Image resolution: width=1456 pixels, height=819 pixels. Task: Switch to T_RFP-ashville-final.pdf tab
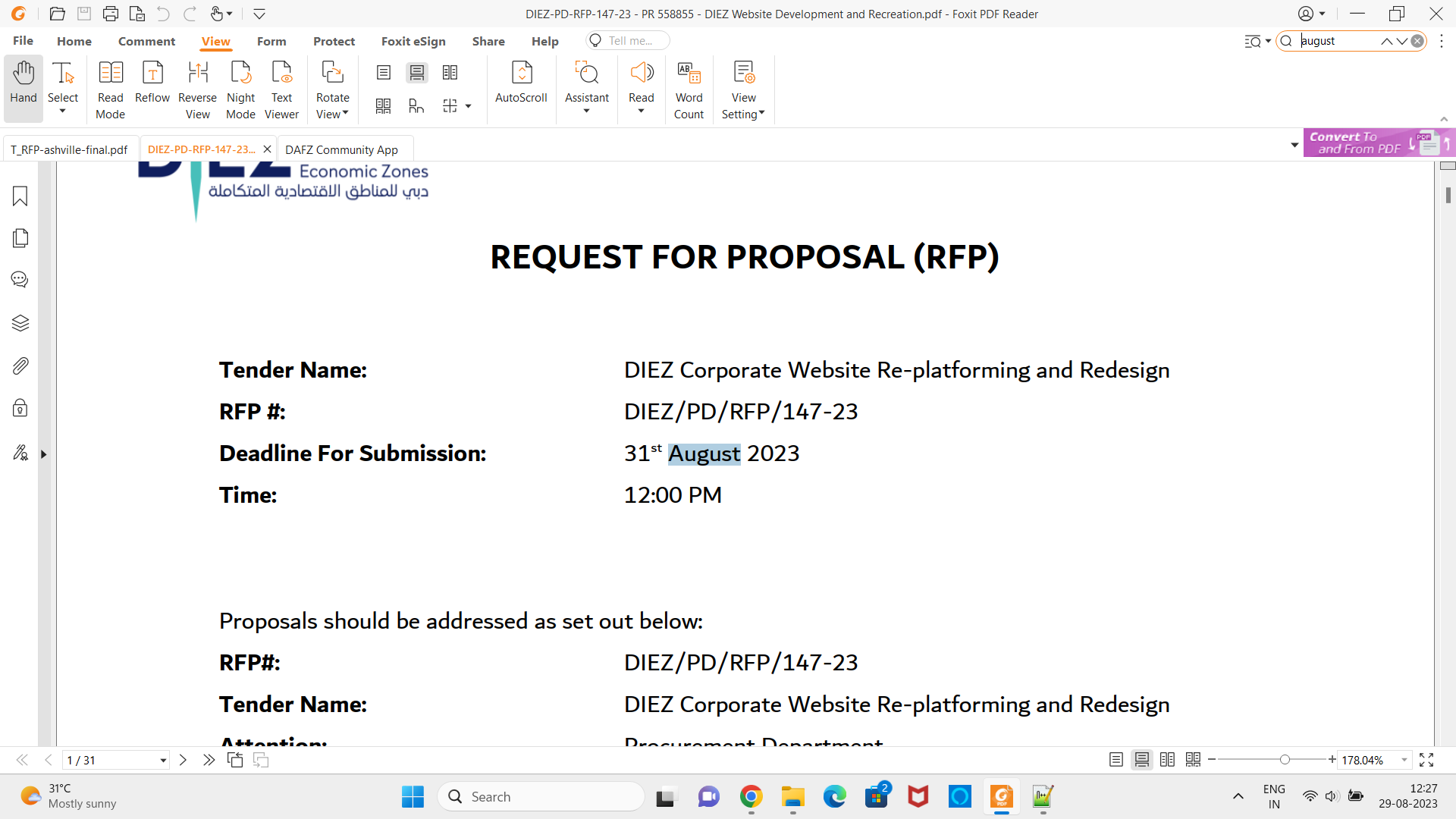pyautogui.click(x=69, y=149)
